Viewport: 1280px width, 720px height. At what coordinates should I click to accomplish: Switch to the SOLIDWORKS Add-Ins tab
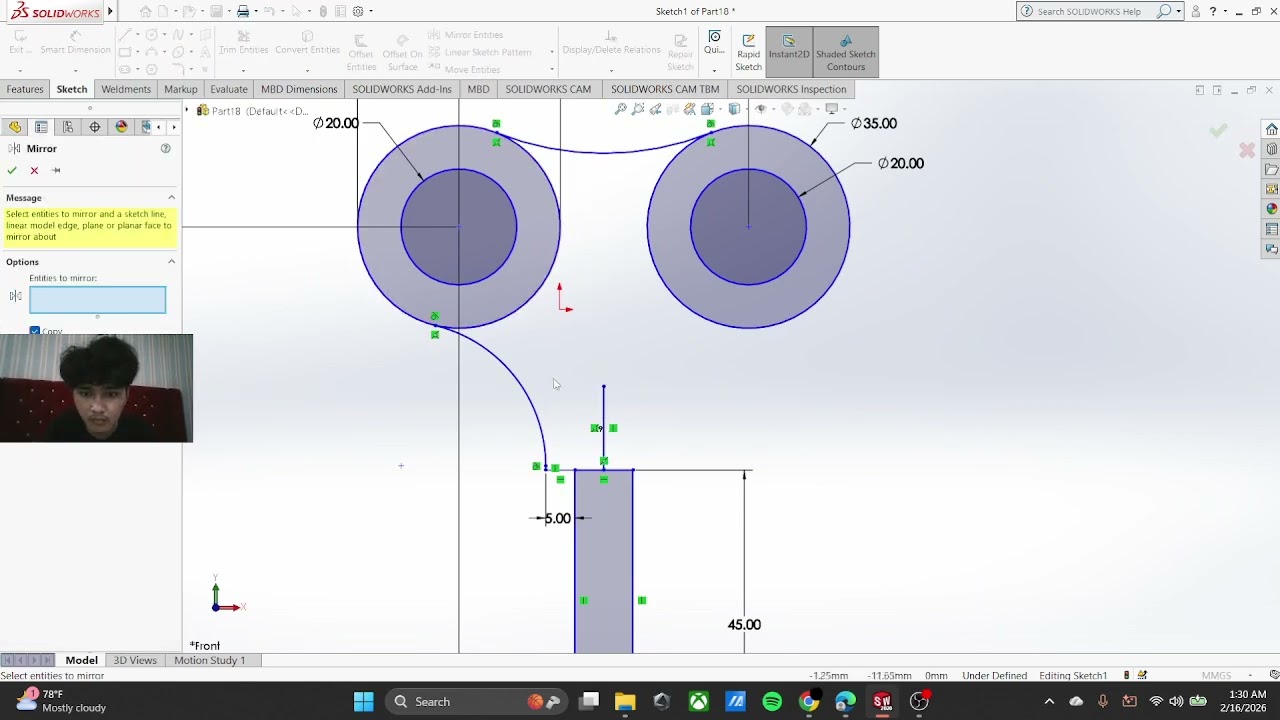pyautogui.click(x=402, y=89)
